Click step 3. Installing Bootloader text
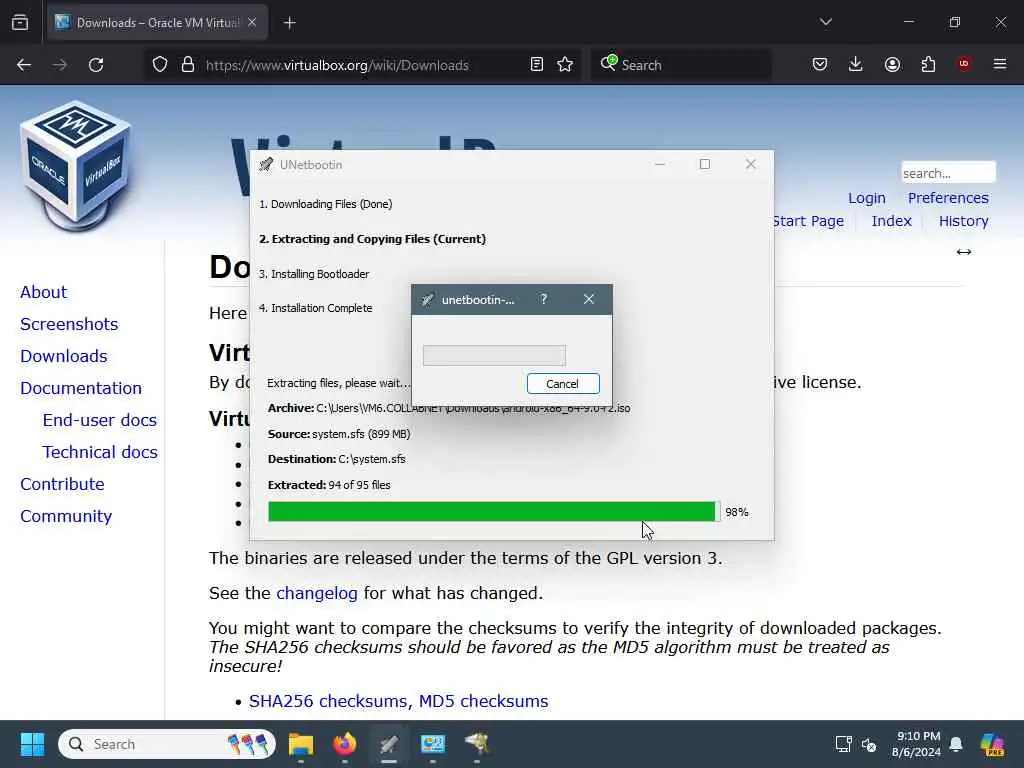Image resolution: width=1024 pixels, height=768 pixels. [x=314, y=274]
